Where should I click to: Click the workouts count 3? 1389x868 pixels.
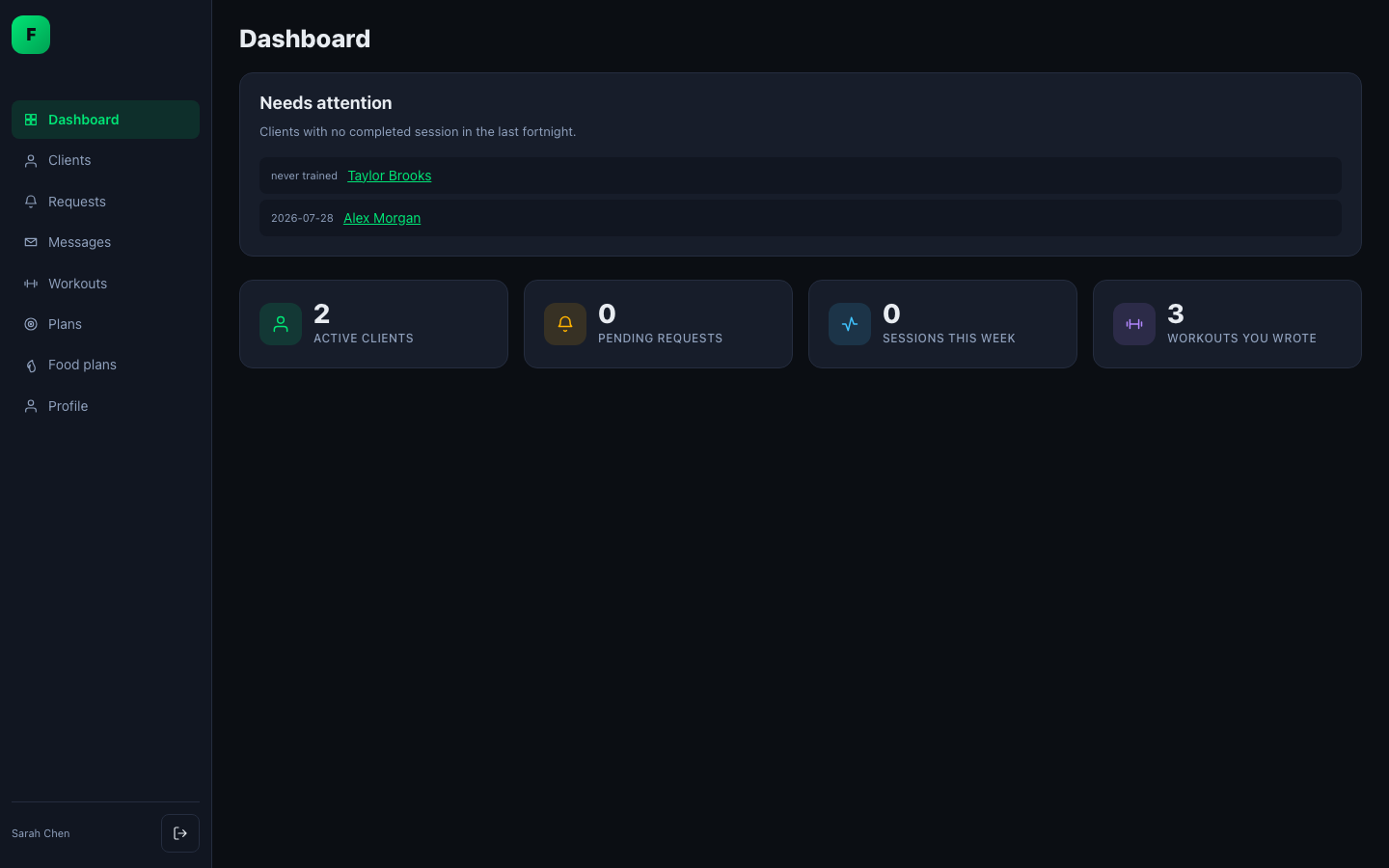pos(1176,313)
